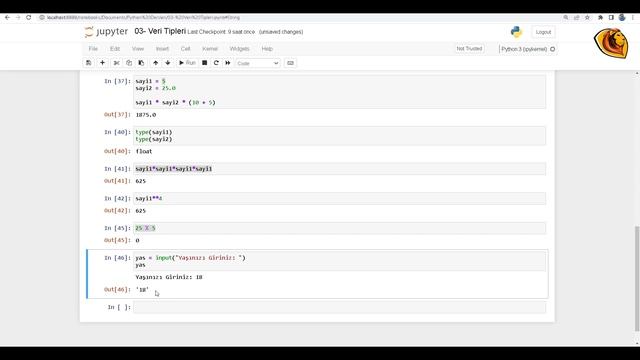The height and width of the screenshot is (360, 640).
Task: Paste cells below icon
Action: pos(141,63)
